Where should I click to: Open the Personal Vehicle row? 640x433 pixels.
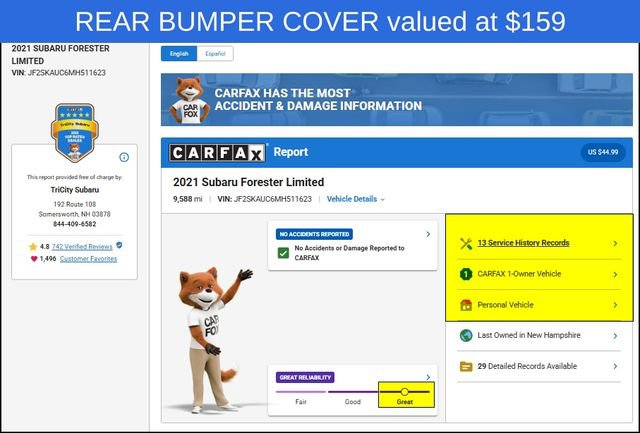[539, 305]
